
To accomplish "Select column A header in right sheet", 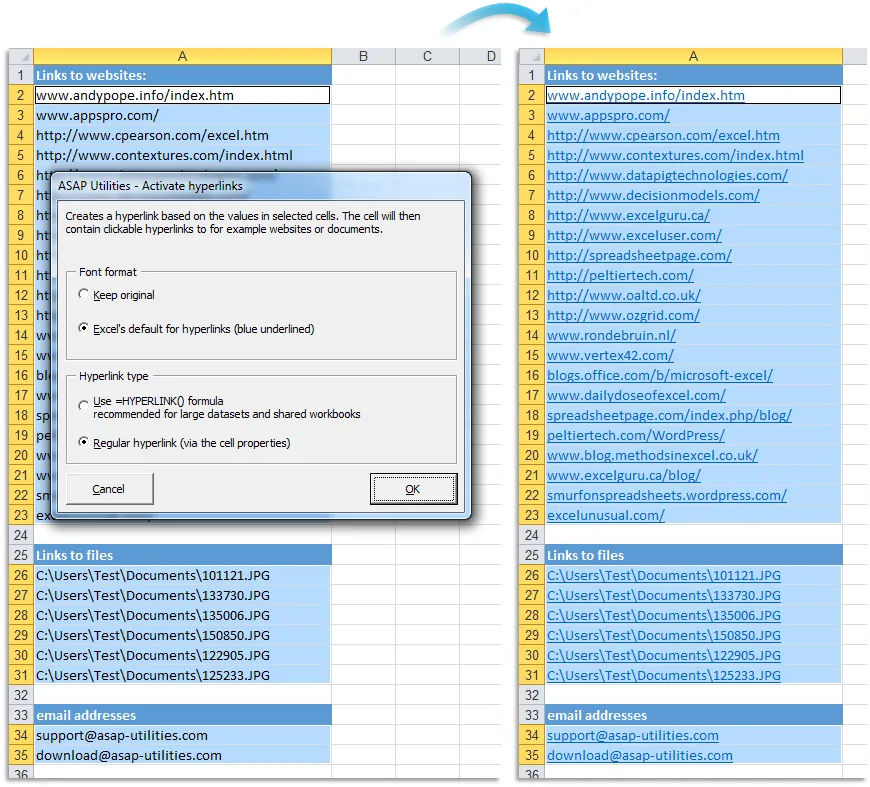I will (694, 56).
